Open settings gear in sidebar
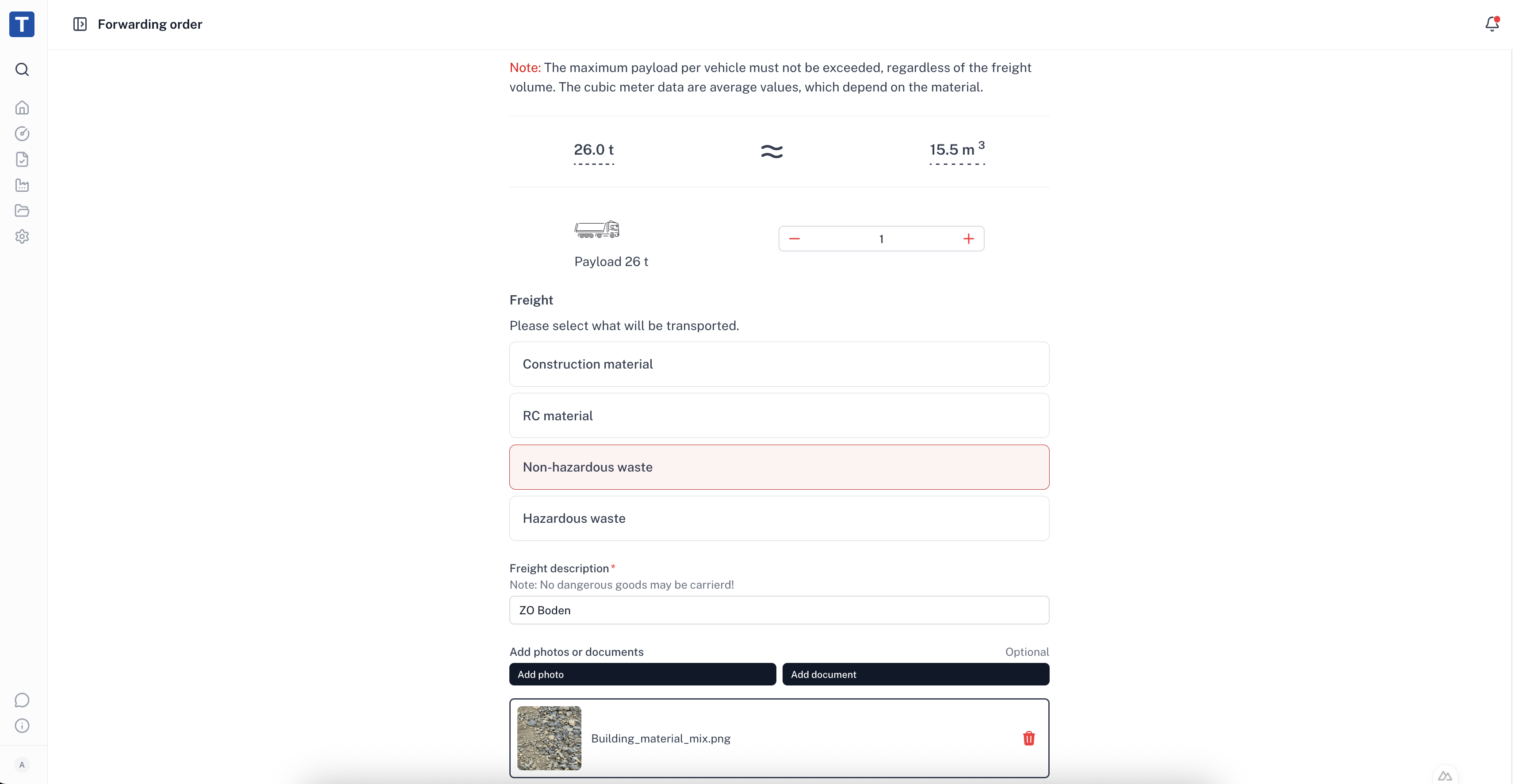Screen dimensions: 1513x784 pos(22,237)
